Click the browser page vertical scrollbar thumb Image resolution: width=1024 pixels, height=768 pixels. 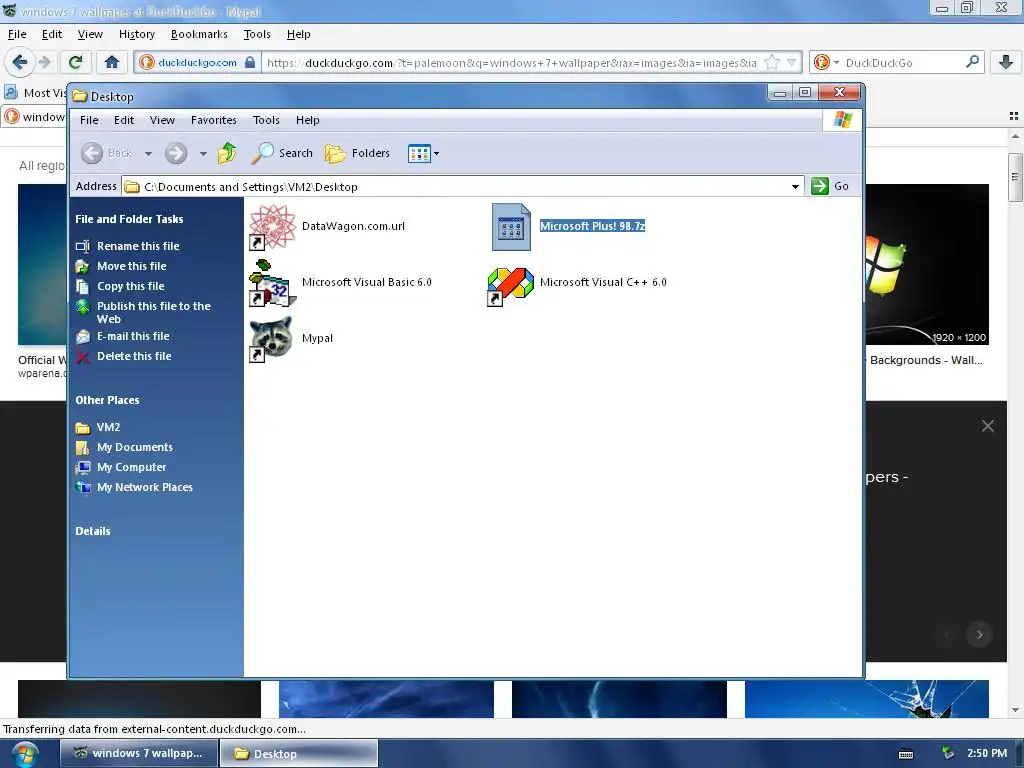[1015, 177]
